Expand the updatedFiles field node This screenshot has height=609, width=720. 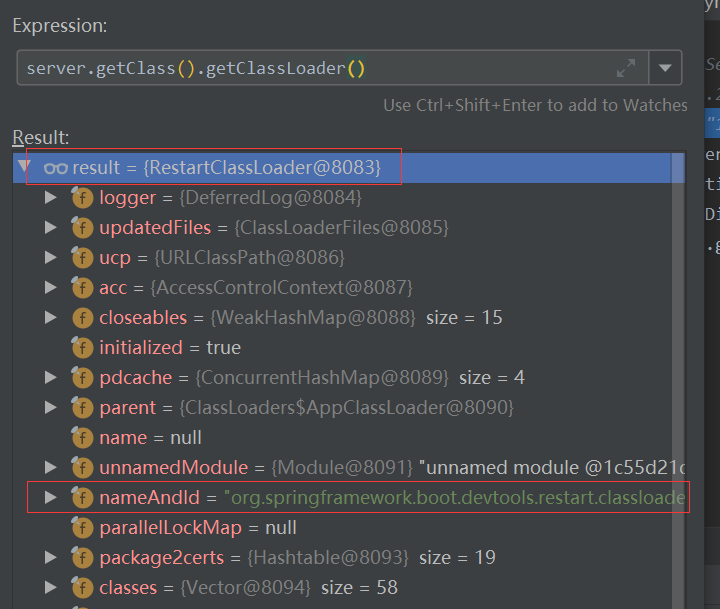(51, 228)
